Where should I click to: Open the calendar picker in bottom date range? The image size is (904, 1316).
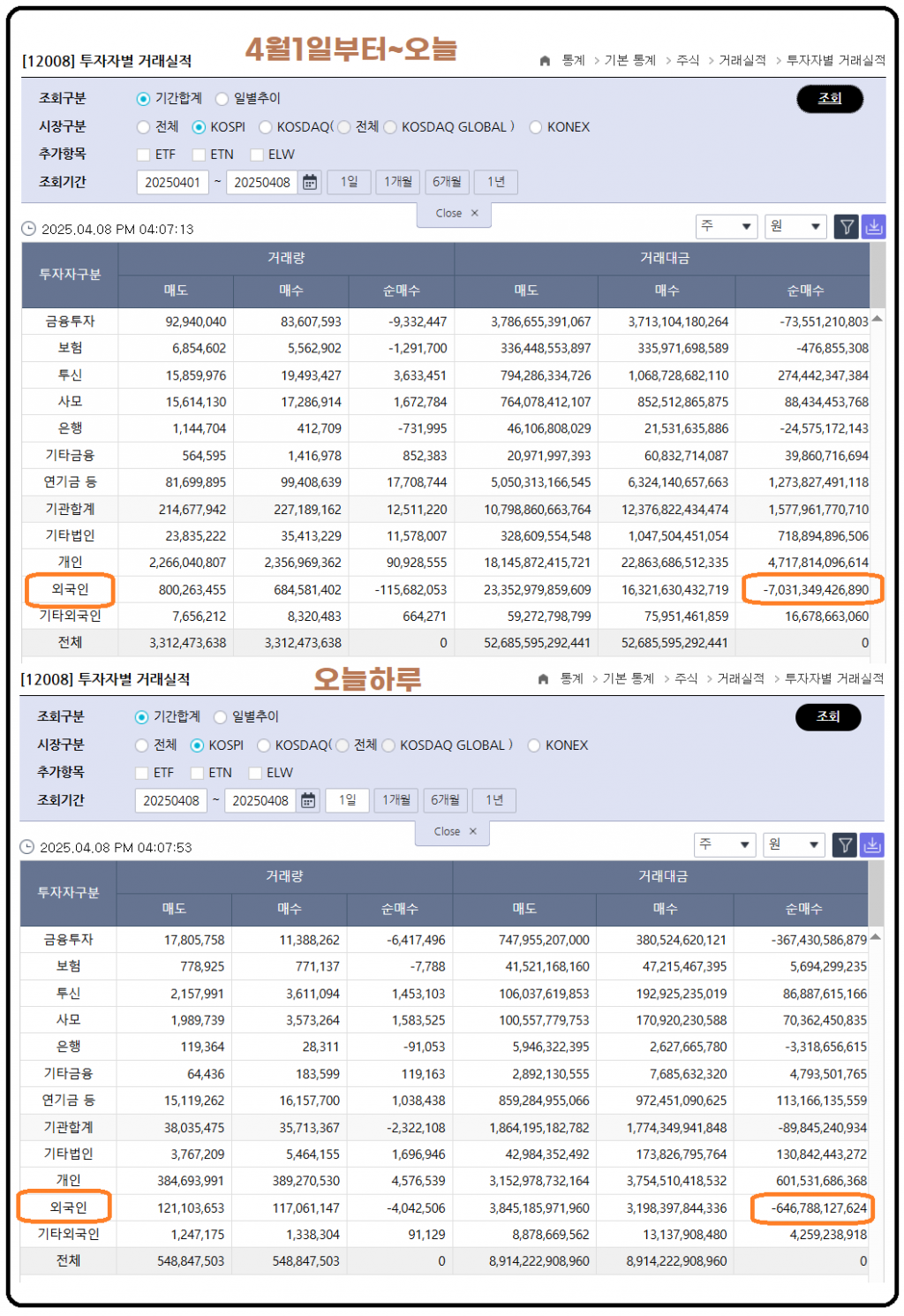[x=308, y=800]
